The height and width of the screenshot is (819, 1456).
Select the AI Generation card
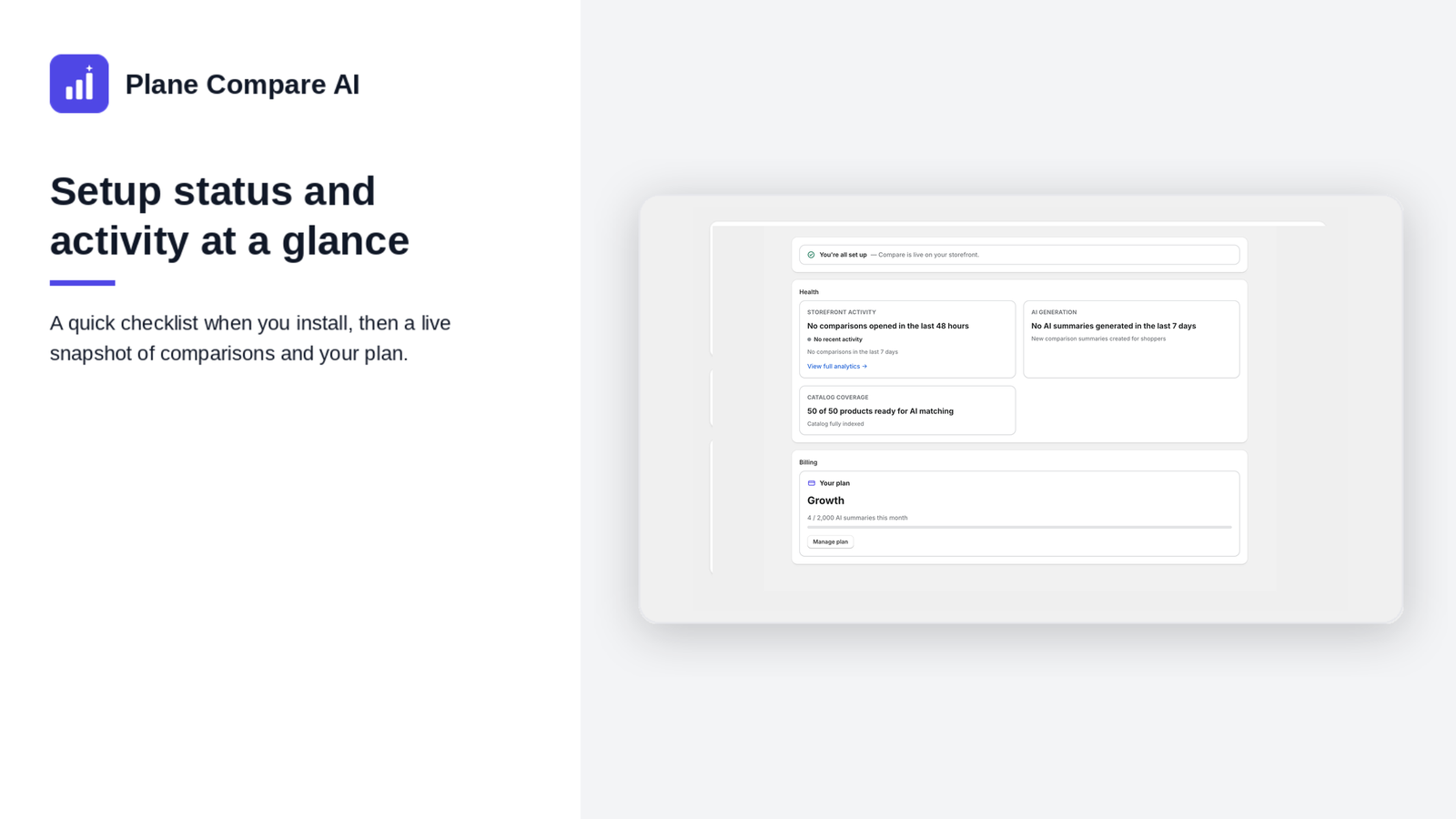coord(1131,339)
